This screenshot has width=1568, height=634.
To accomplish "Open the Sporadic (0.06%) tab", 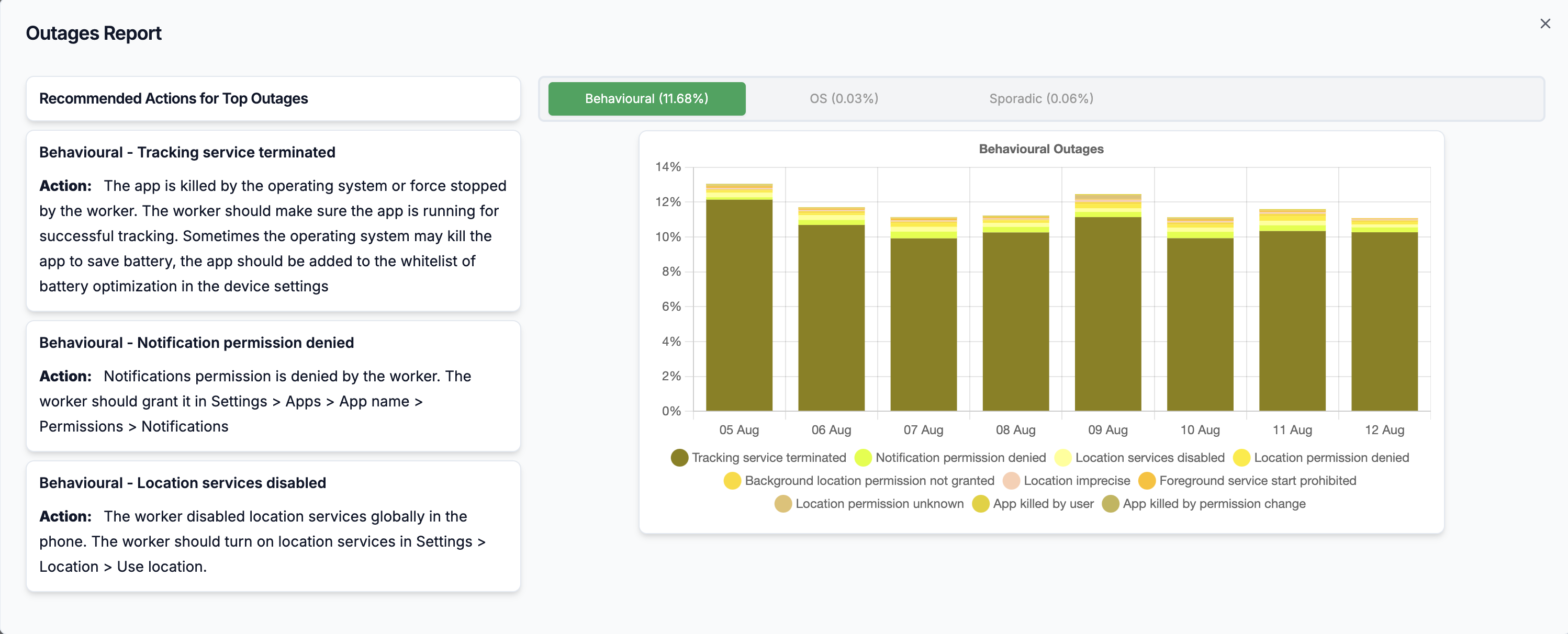I will click(x=1041, y=98).
